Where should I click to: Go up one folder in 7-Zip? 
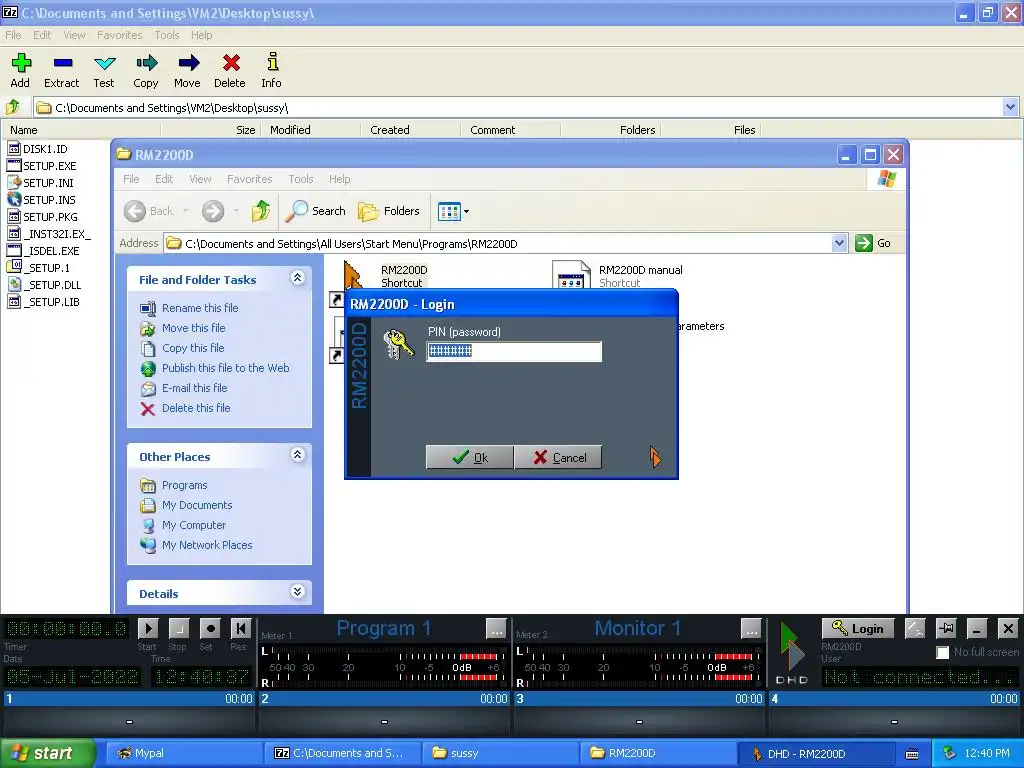point(12,107)
